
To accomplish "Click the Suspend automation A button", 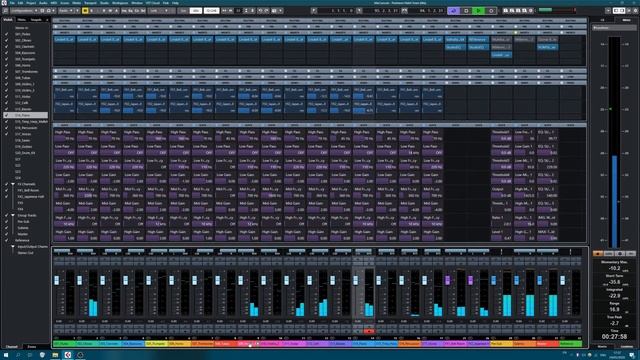I will point(116,11).
